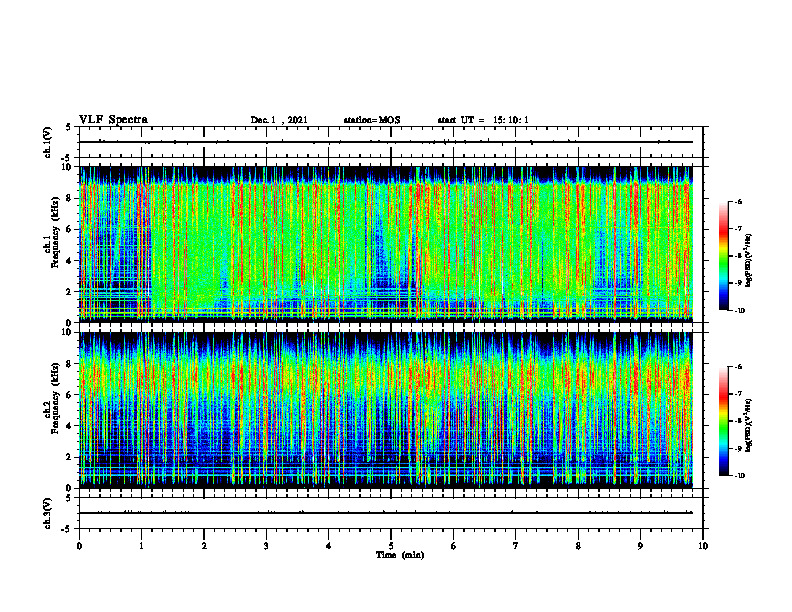Click the '6' kHz tick on ch.2 frequency axis
Image resolution: width=792 pixels, height=612 pixels.
tap(69, 395)
